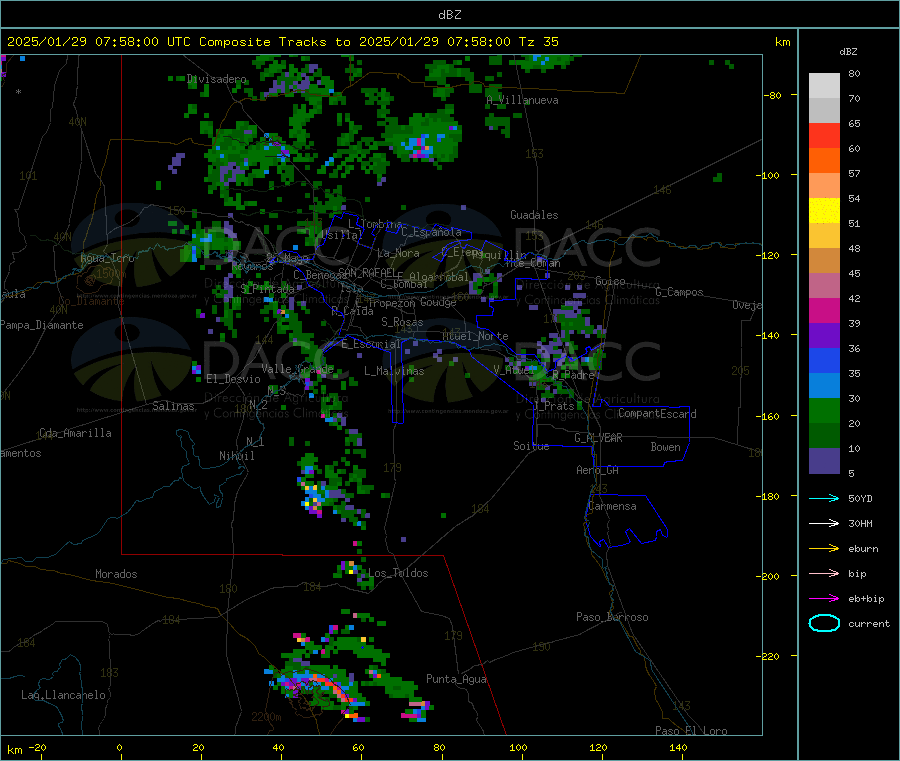Select the orange 57-60 dBZ color band

(x=824, y=161)
